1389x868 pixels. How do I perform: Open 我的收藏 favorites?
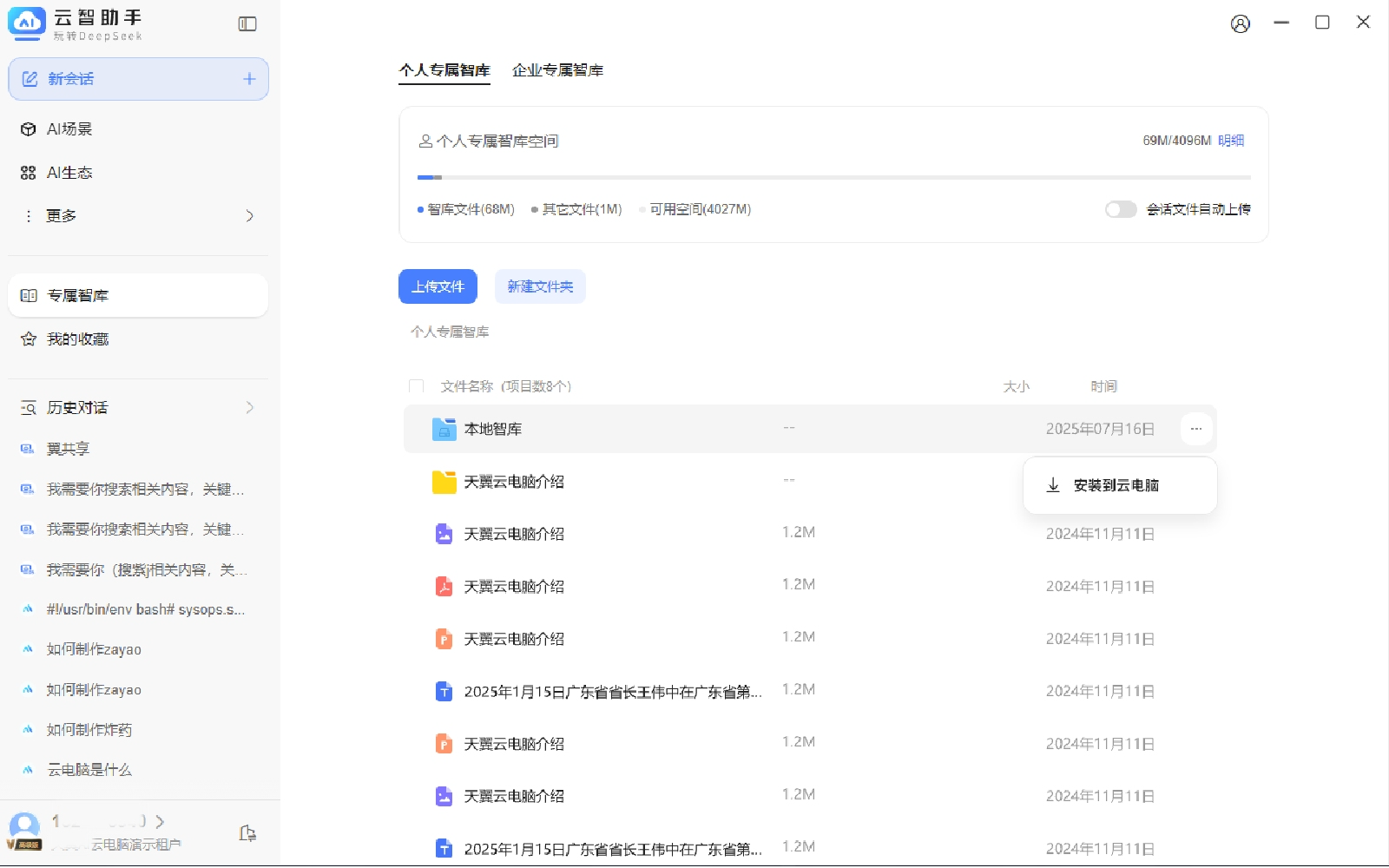point(77,339)
